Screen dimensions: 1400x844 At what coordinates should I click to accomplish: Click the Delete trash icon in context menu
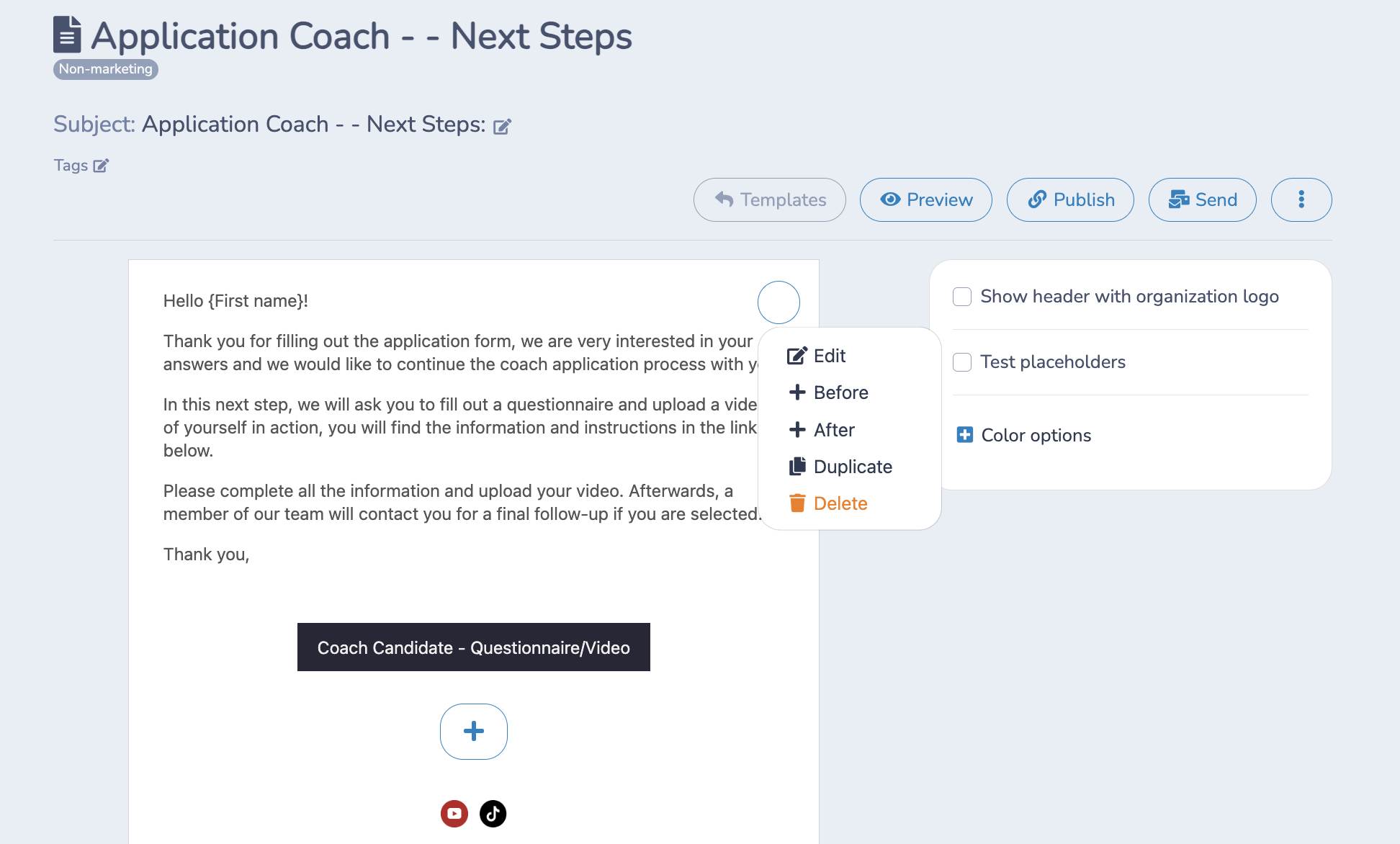pyautogui.click(x=796, y=503)
